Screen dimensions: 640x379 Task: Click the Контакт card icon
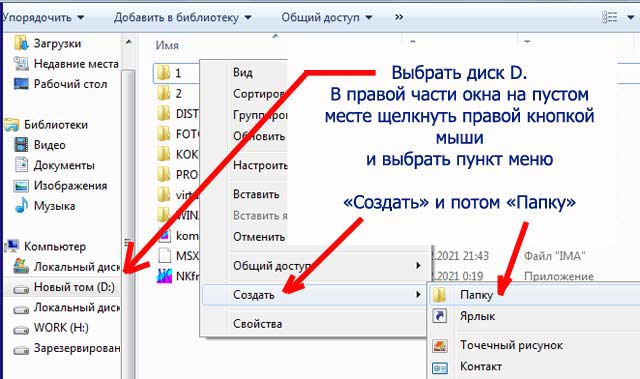pos(440,368)
